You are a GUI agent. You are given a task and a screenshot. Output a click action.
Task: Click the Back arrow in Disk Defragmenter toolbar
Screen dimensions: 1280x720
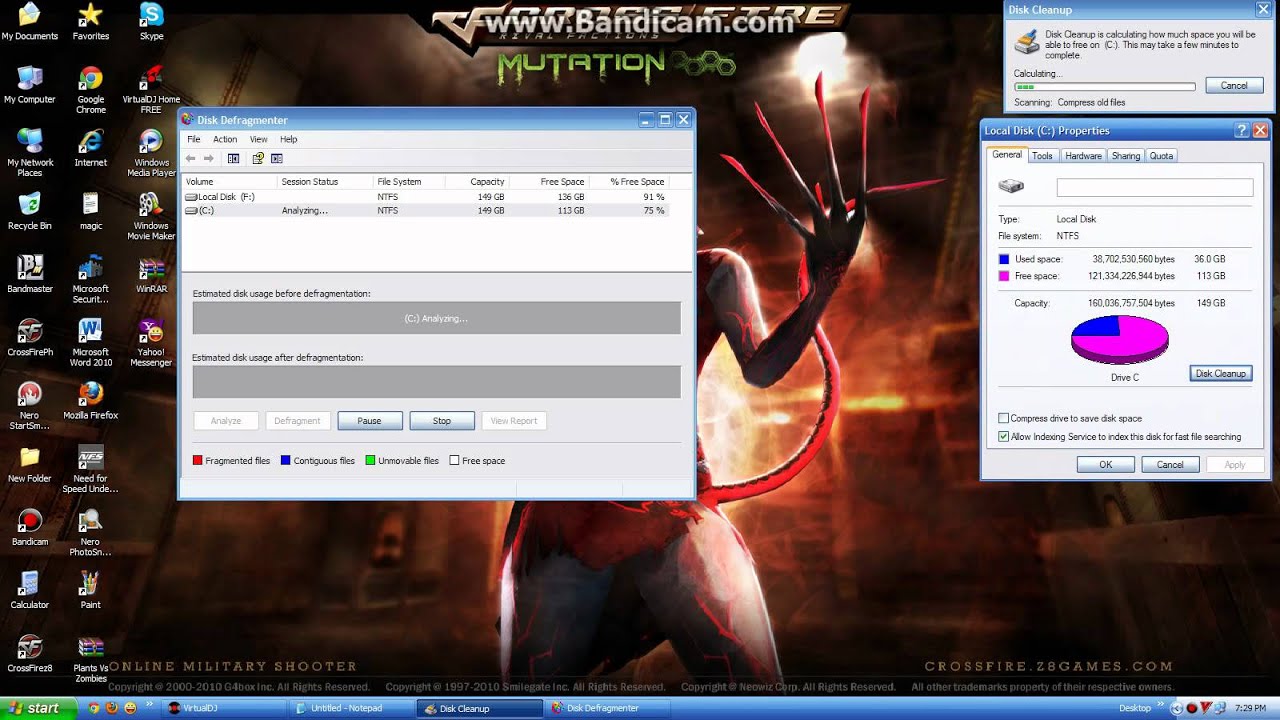[x=191, y=158]
